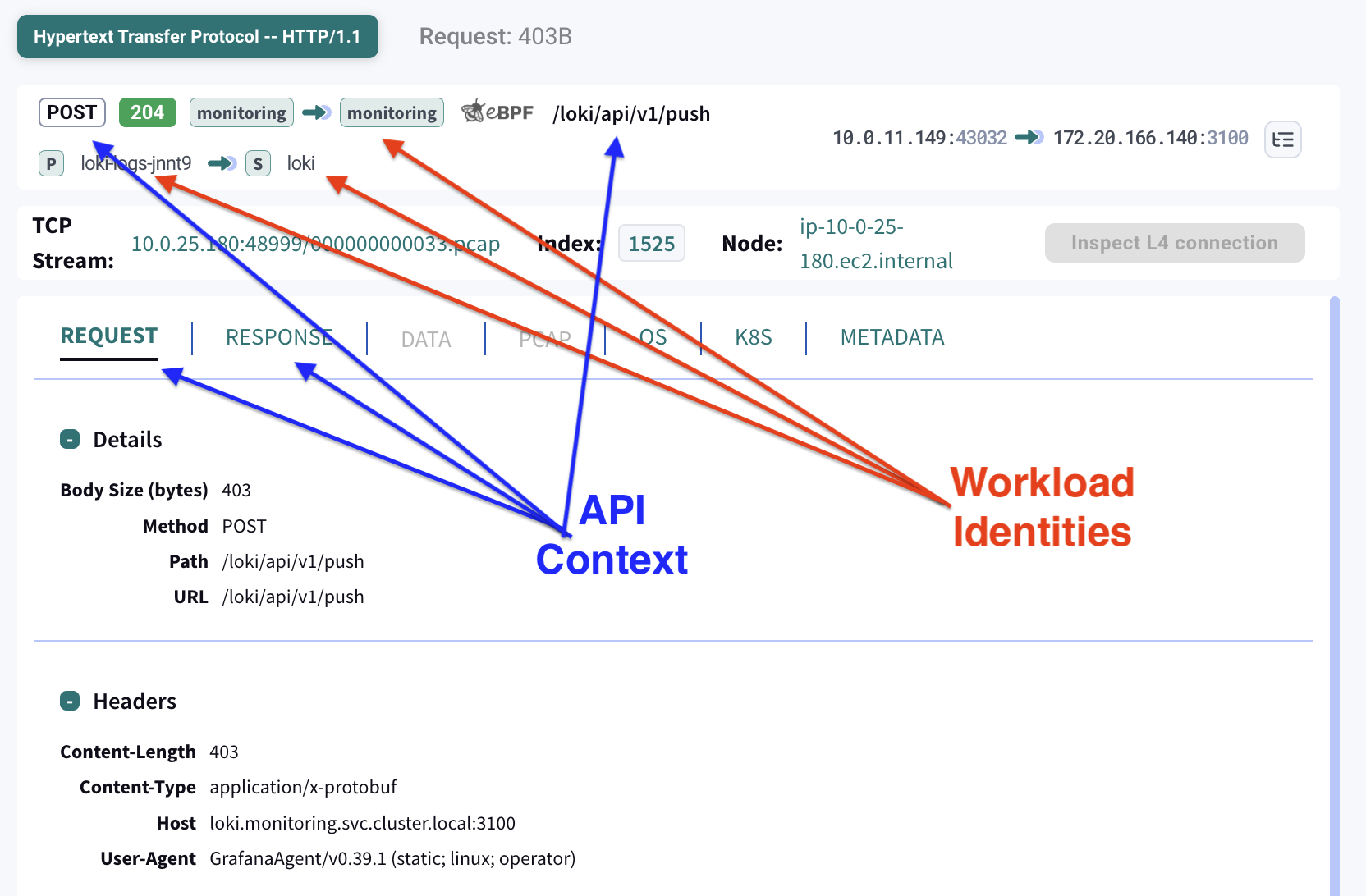Click the Inspect L4 connection button
Screen dimensions: 1366x896
point(1174,243)
